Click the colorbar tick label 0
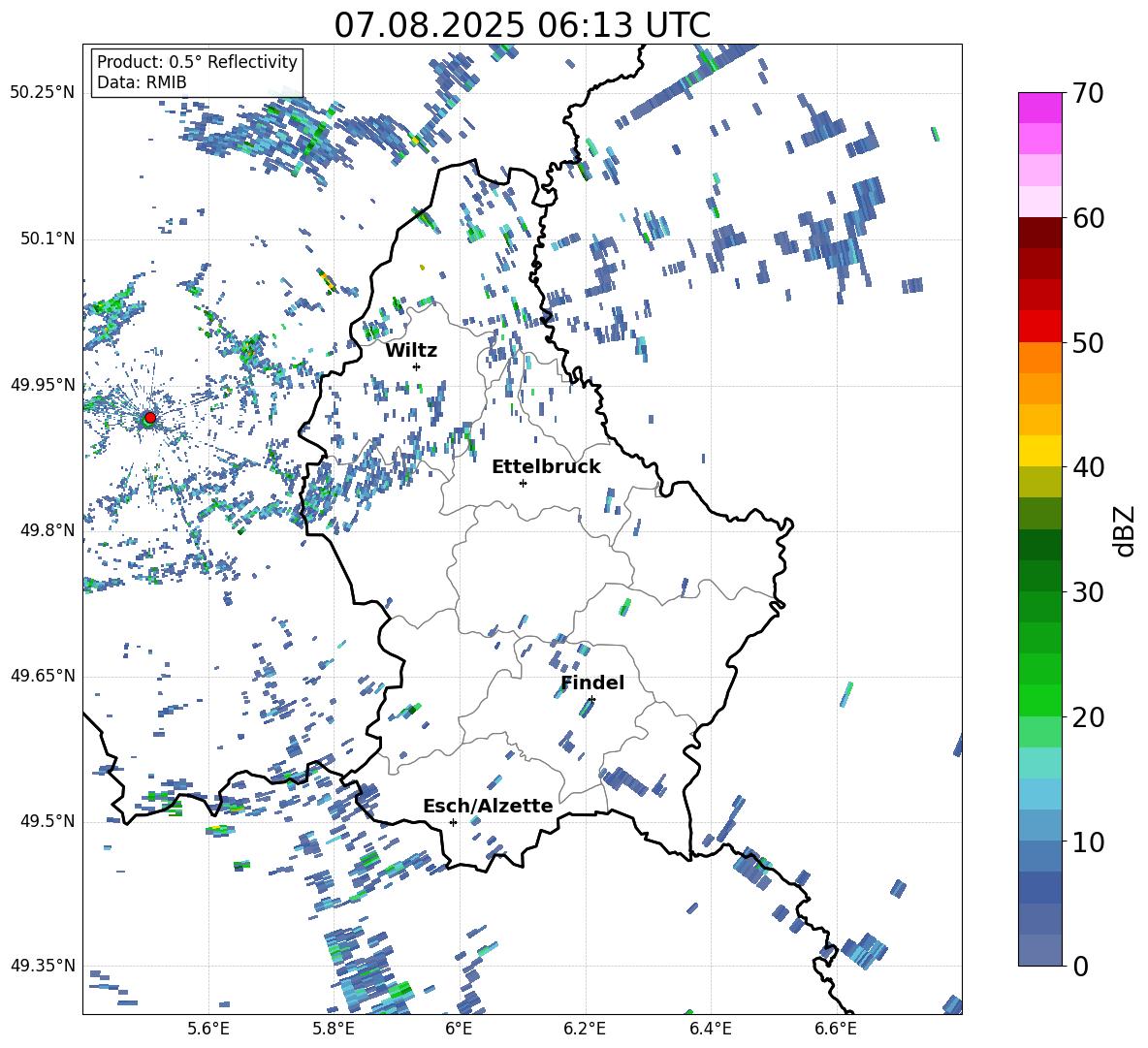 pyautogui.click(x=1080, y=967)
